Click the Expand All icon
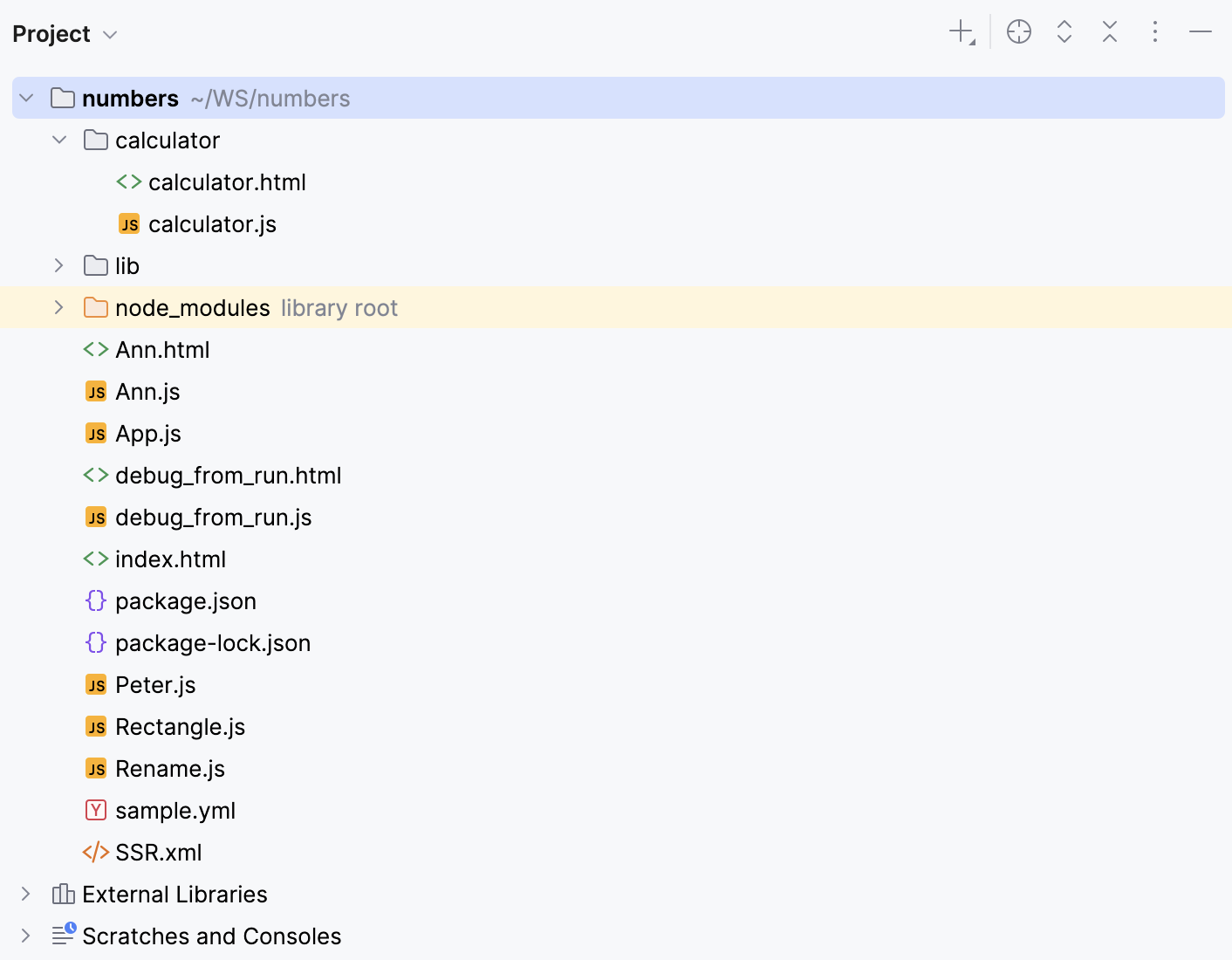The image size is (1232, 960). [1064, 31]
